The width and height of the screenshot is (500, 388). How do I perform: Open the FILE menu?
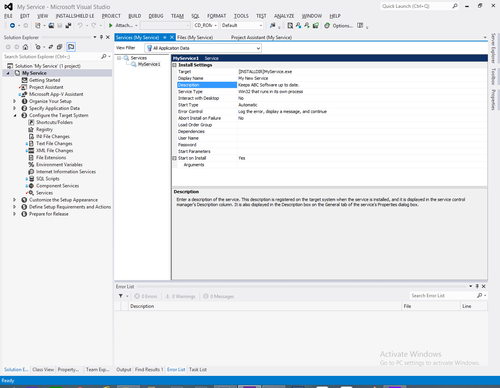tap(8, 16)
